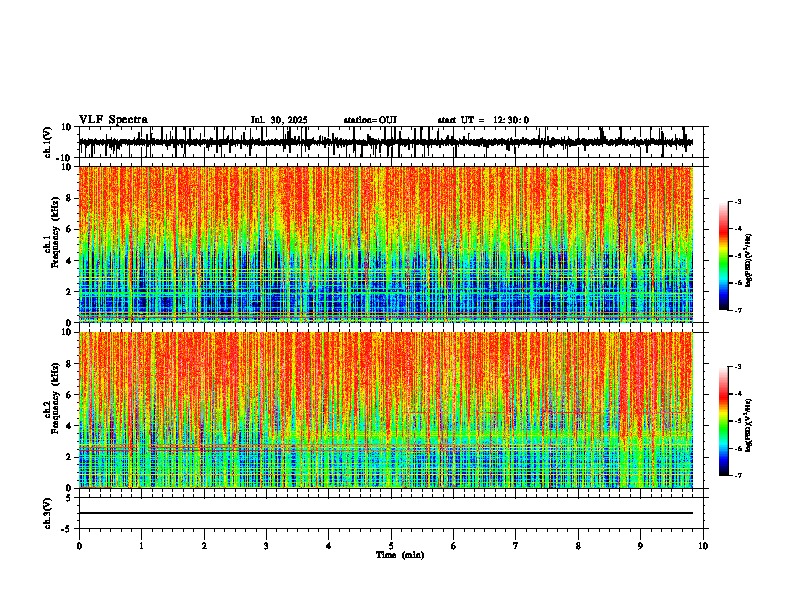Image resolution: width=792 pixels, height=612 pixels.
Task: Click the time axis tick label 7
Action: click(x=516, y=546)
